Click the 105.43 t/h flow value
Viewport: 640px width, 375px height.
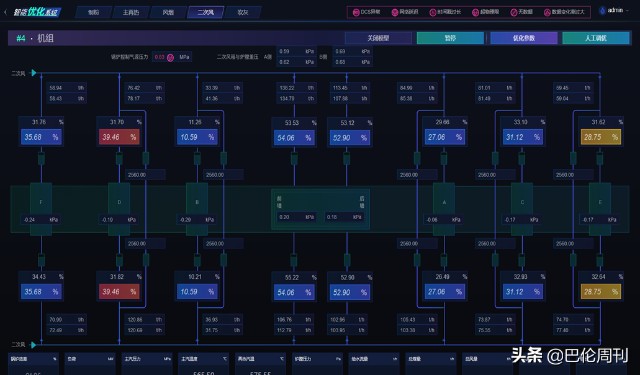click(x=417, y=320)
